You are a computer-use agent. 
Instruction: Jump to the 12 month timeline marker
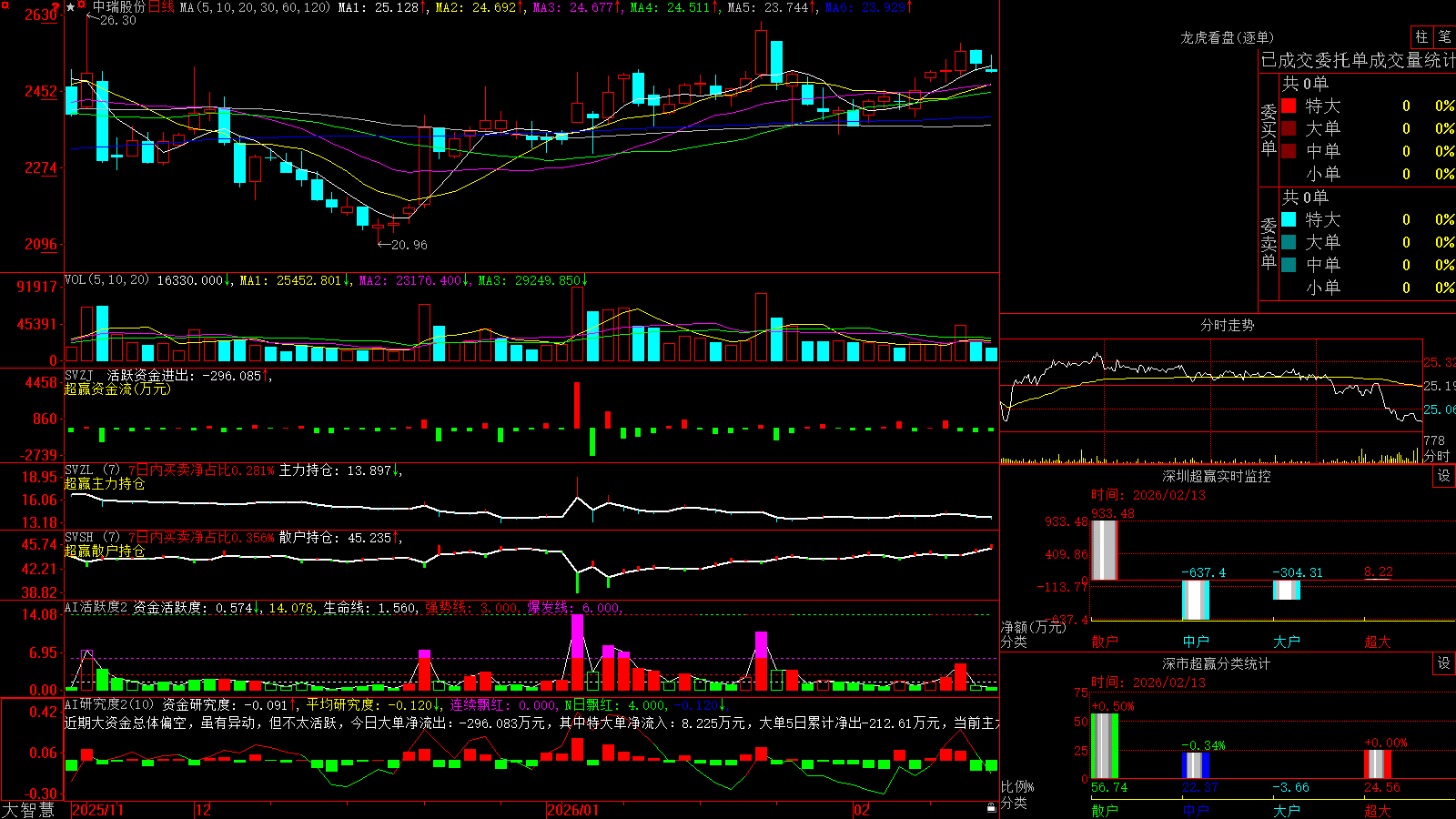tap(204, 810)
